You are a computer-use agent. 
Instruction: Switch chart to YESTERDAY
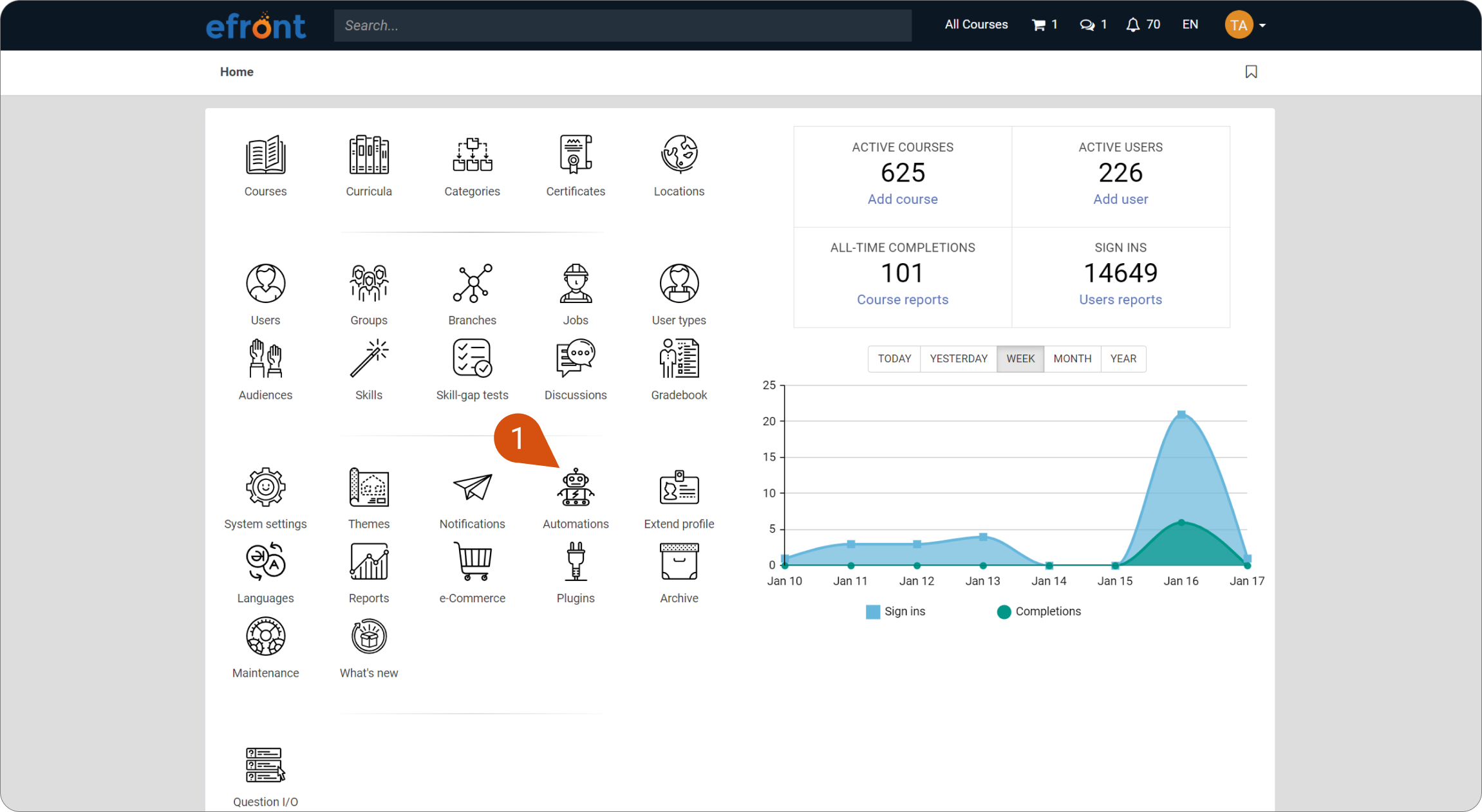pyautogui.click(x=959, y=358)
